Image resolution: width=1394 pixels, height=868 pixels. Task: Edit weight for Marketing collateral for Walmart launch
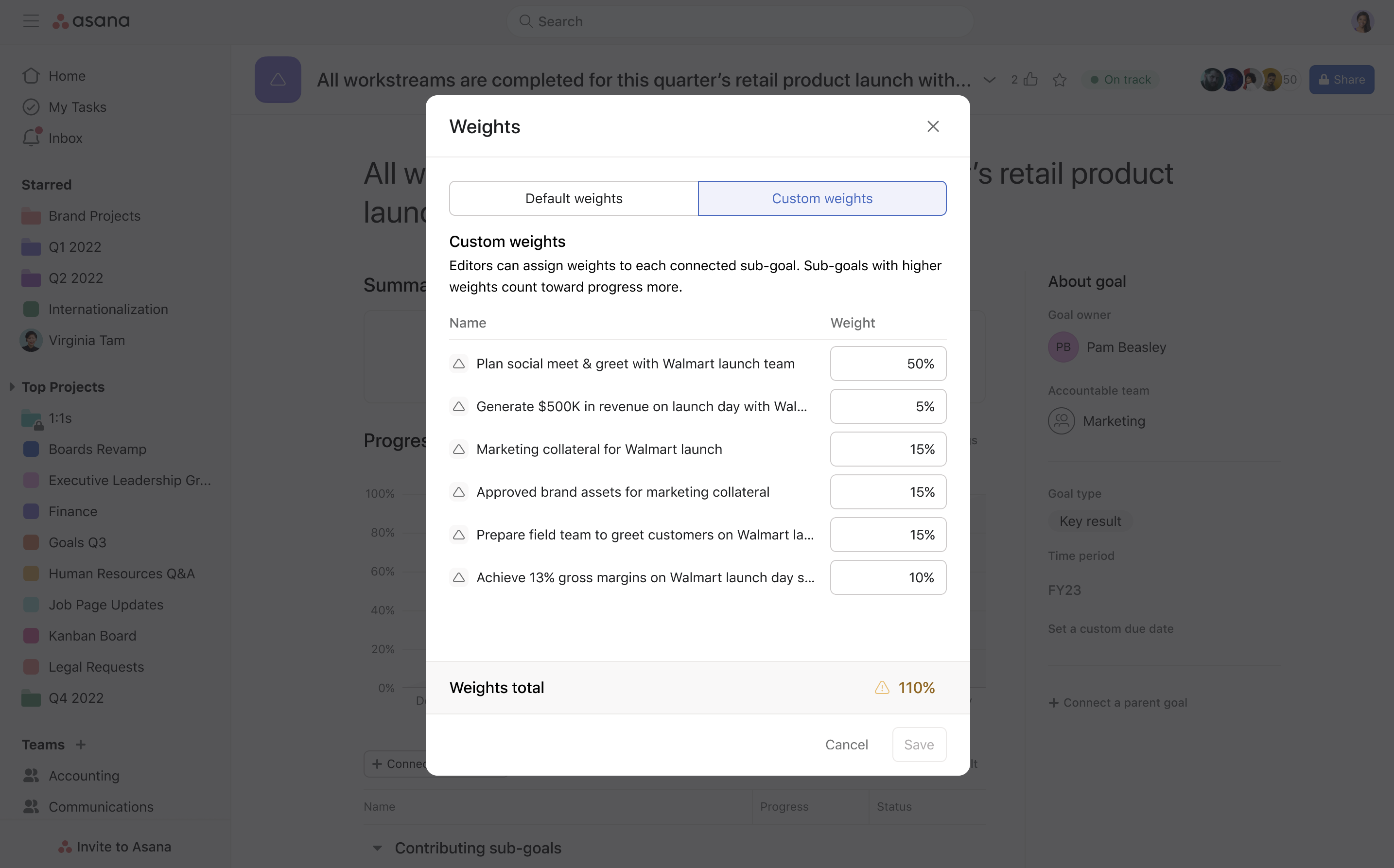888,449
